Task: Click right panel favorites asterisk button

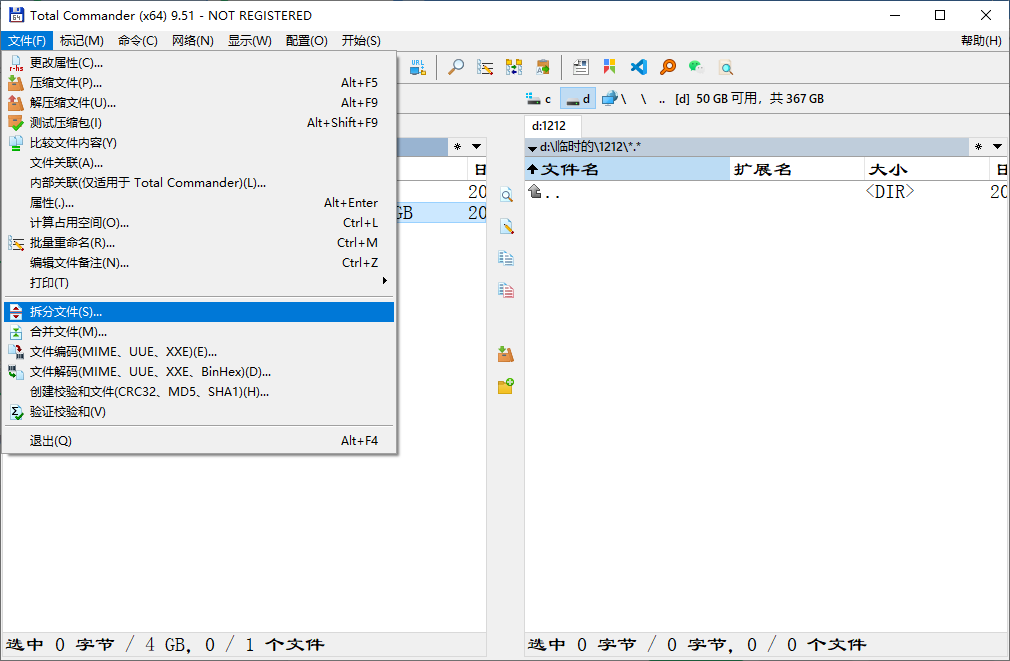Action: 978,147
